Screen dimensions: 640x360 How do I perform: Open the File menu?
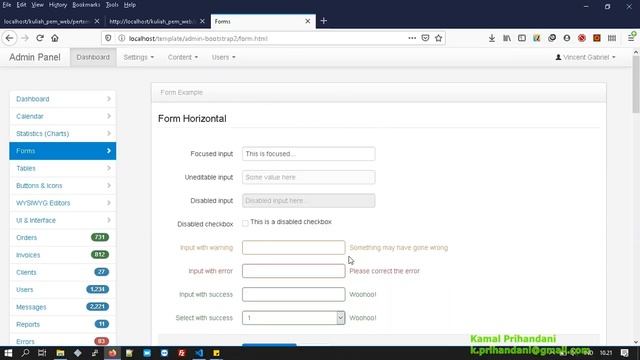[x=7, y=5]
